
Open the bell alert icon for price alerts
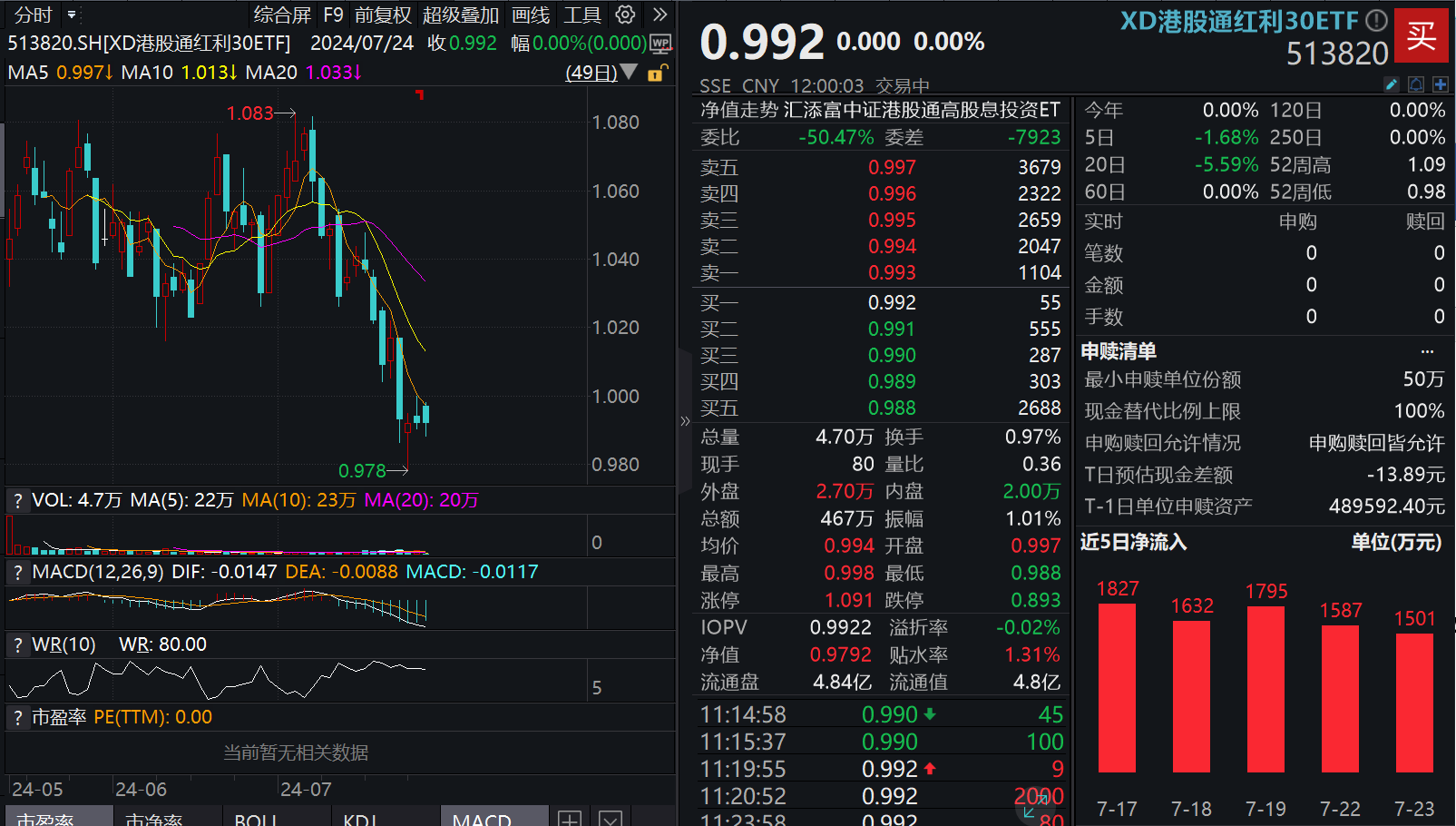[x=1417, y=84]
